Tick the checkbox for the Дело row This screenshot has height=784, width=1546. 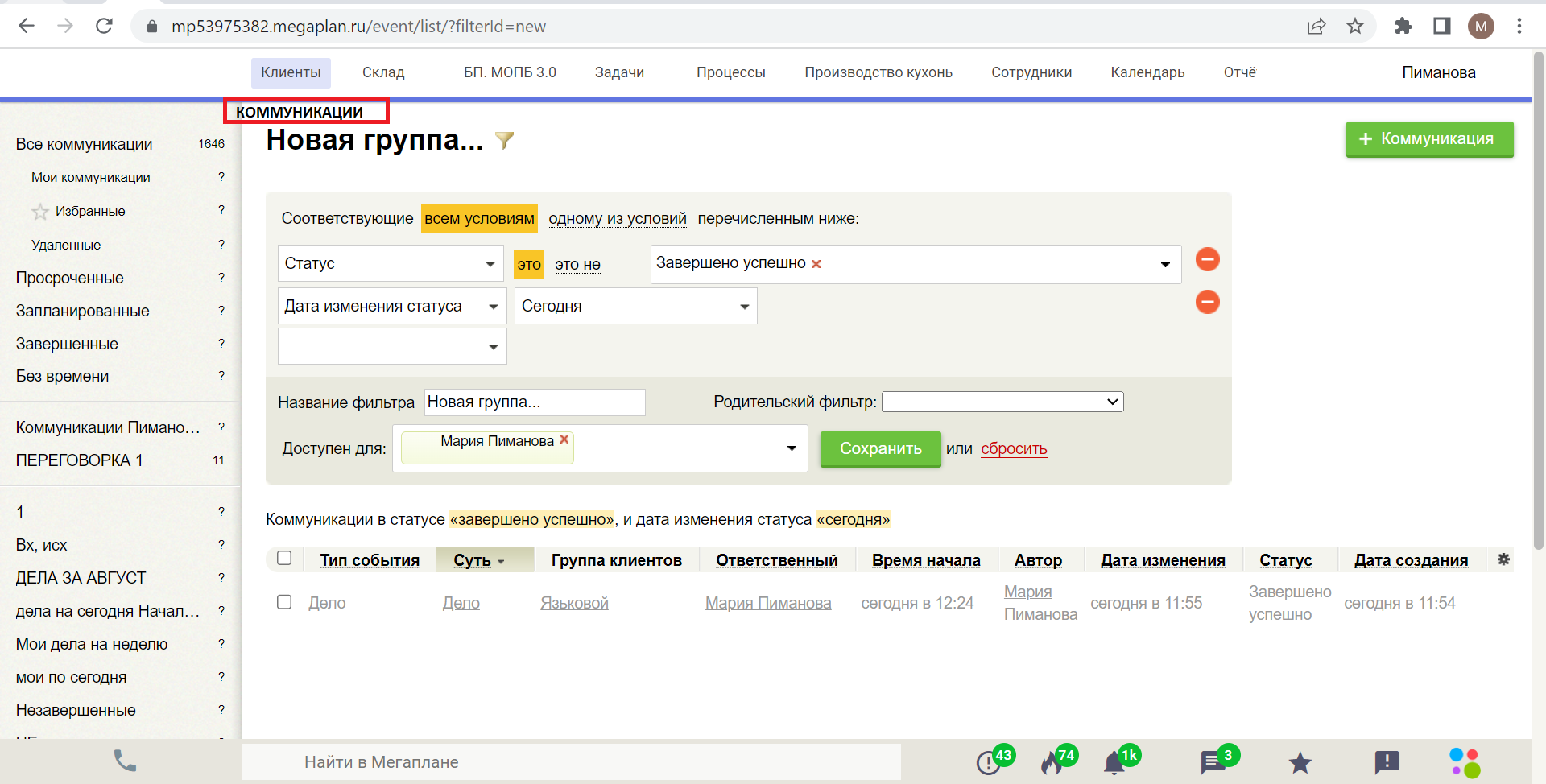[284, 602]
